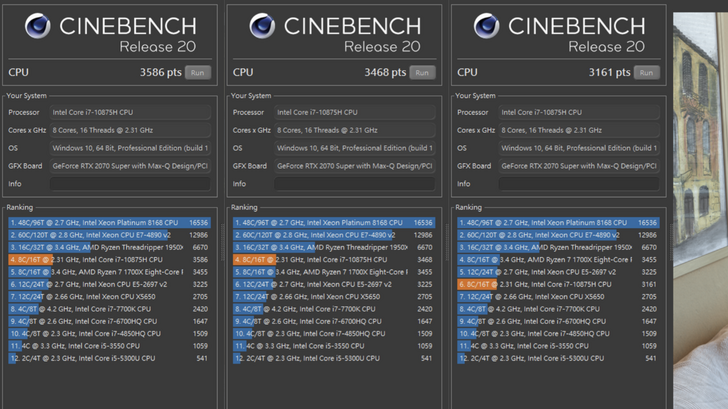
Task: Click the OS field in the 3161 panel
Action: pos(578,148)
